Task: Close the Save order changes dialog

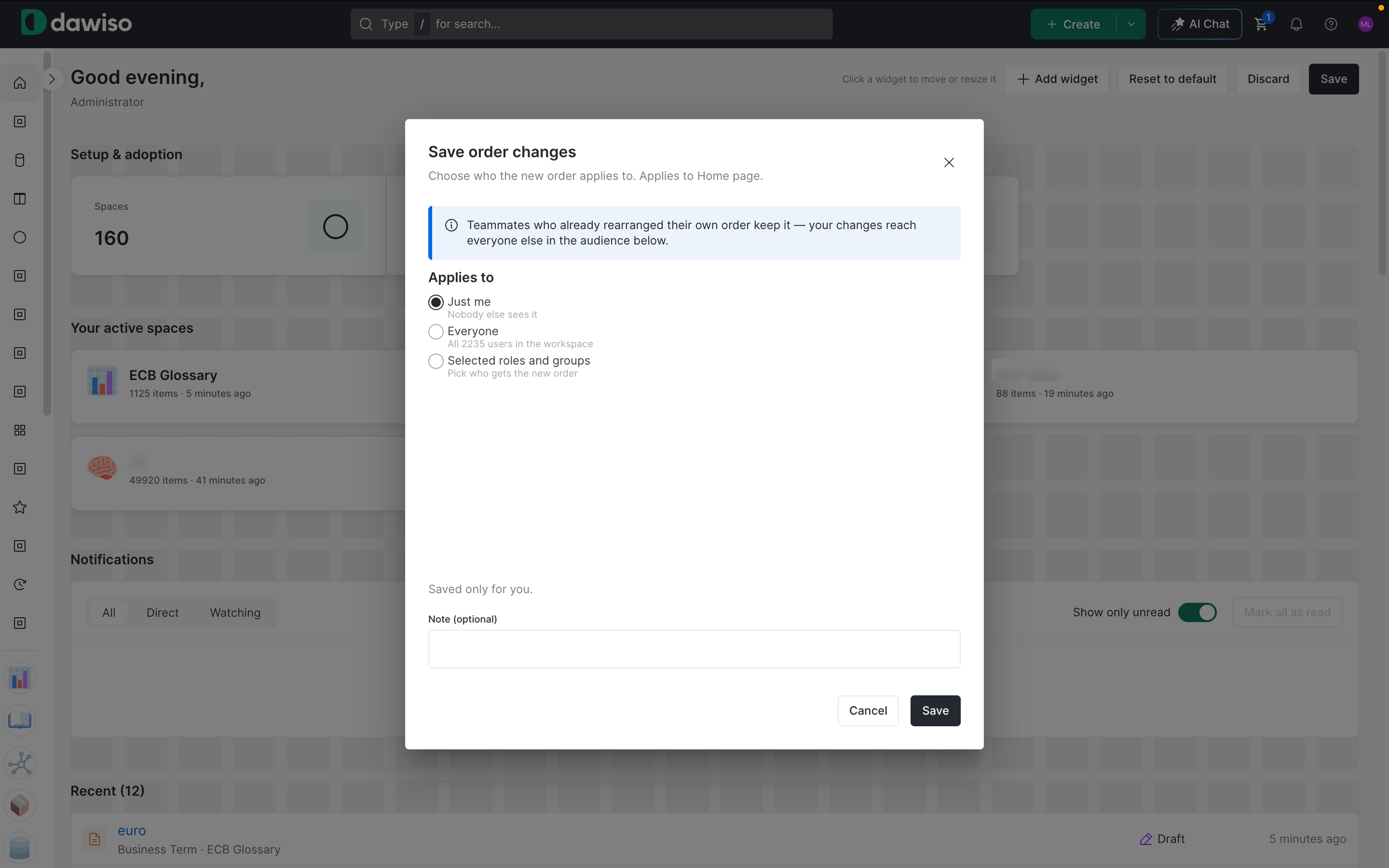Action: pyautogui.click(x=949, y=163)
